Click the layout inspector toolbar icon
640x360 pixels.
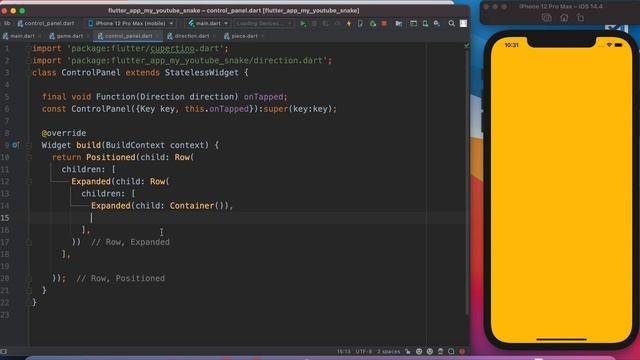point(413,24)
